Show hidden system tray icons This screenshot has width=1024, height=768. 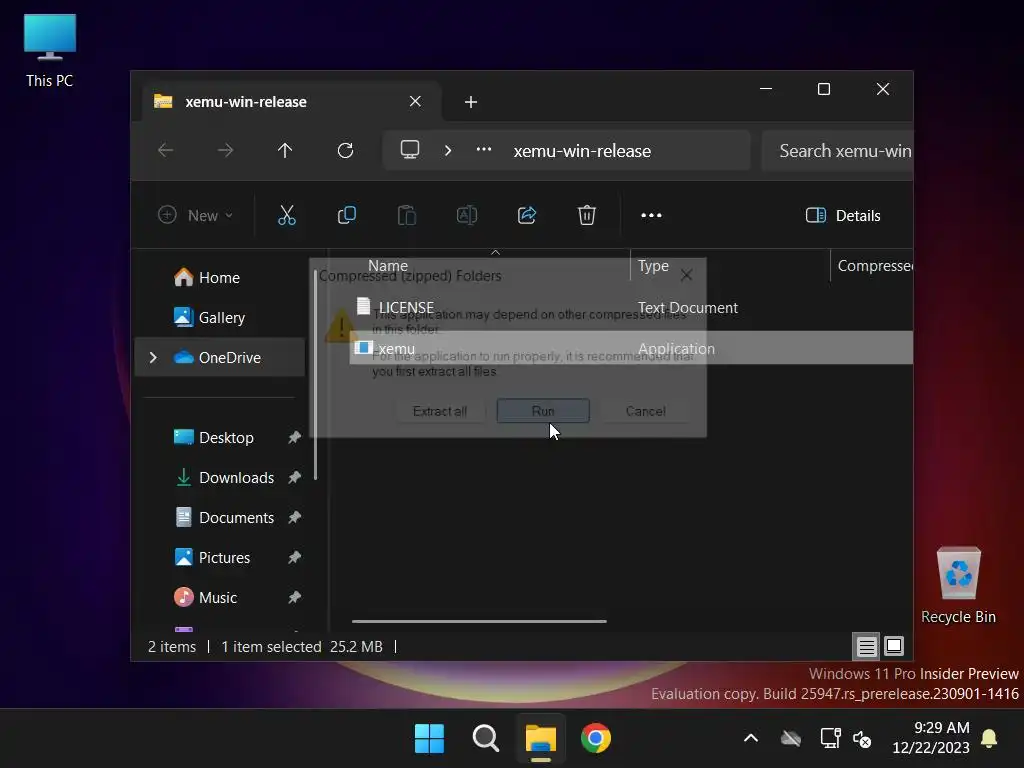pos(751,739)
